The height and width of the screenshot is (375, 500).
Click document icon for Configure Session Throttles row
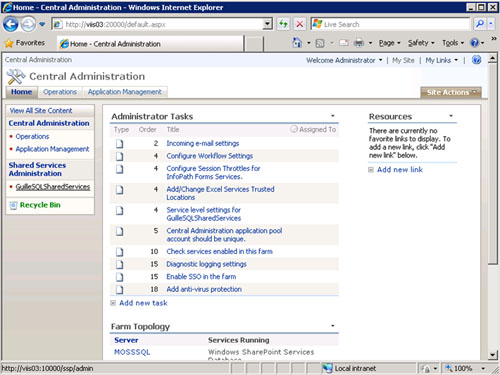[x=119, y=169]
